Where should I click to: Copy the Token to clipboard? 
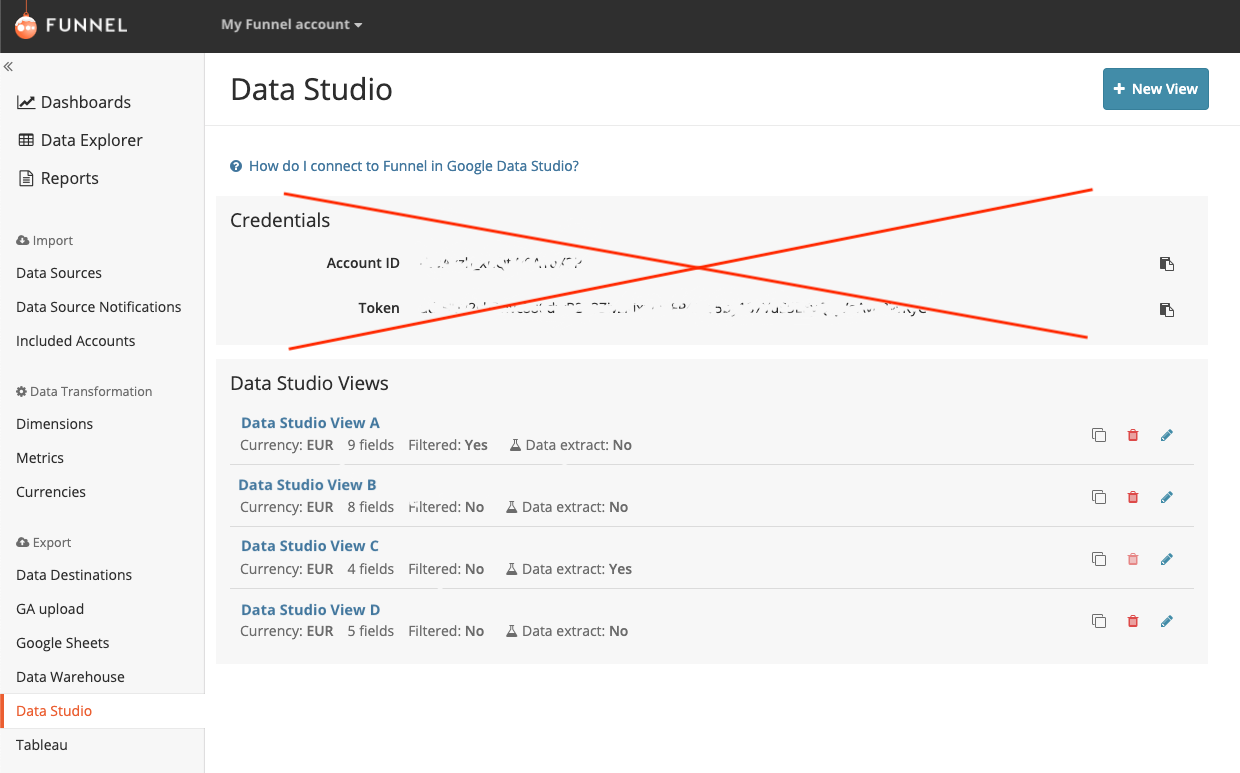1166,310
